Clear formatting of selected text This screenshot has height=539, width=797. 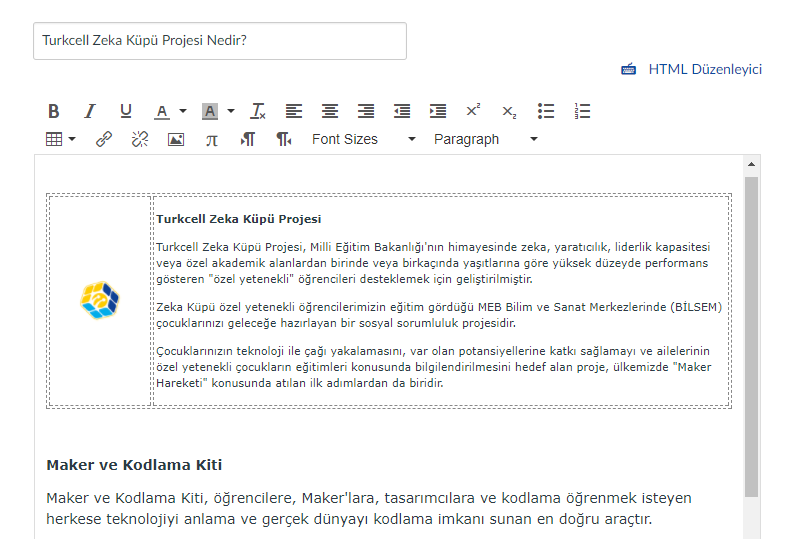[x=258, y=111]
